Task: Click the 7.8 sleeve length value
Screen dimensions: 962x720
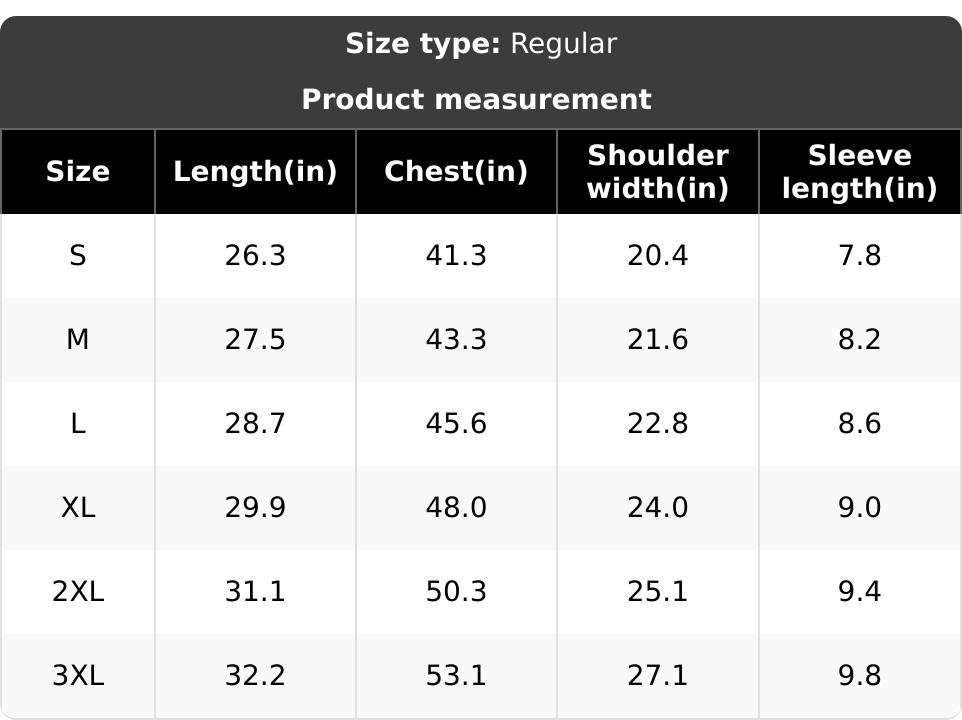Action: pyautogui.click(x=860, y=255)
